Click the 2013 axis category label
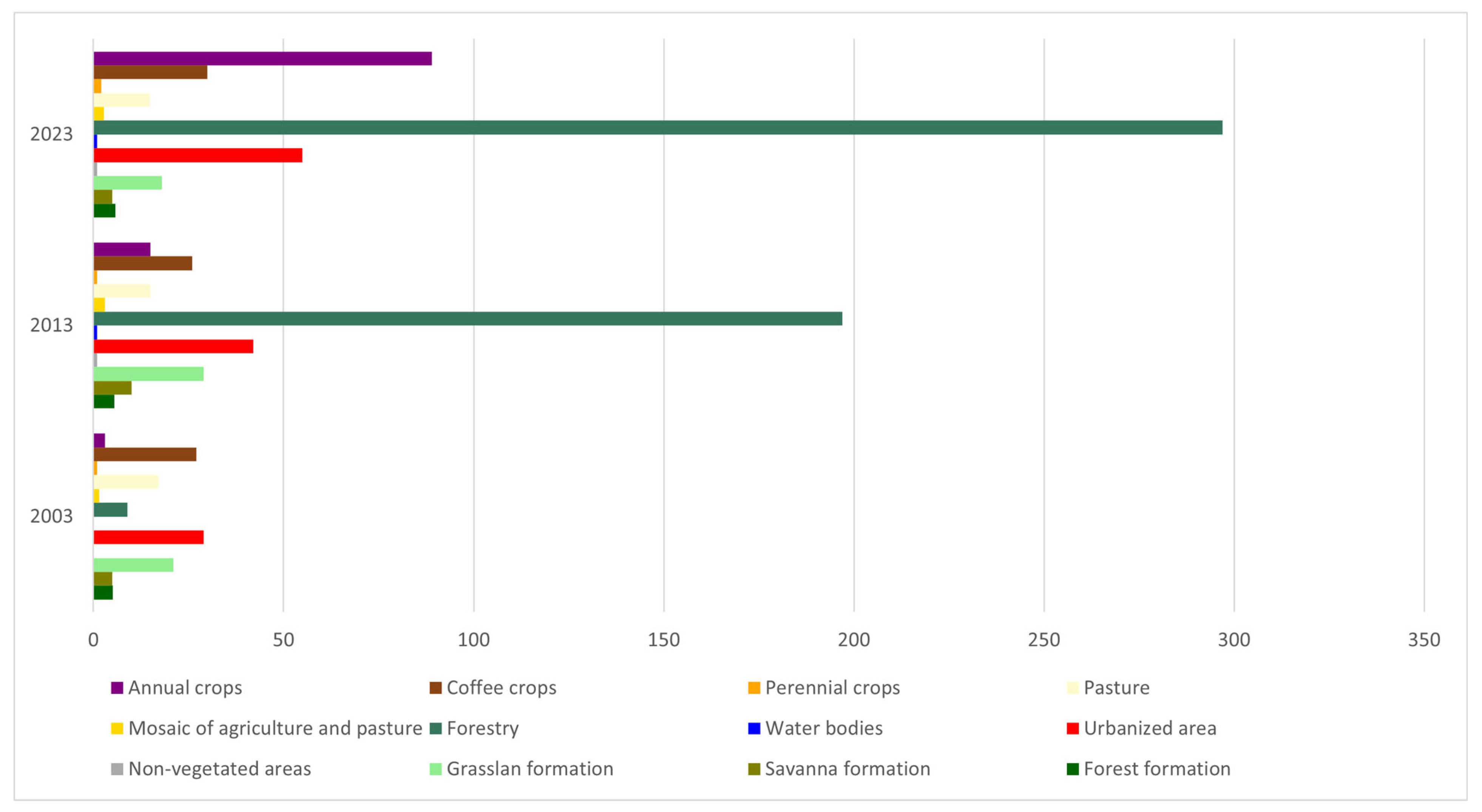The height and width of the screenshot is (812, 1482). tap(51, 325)
